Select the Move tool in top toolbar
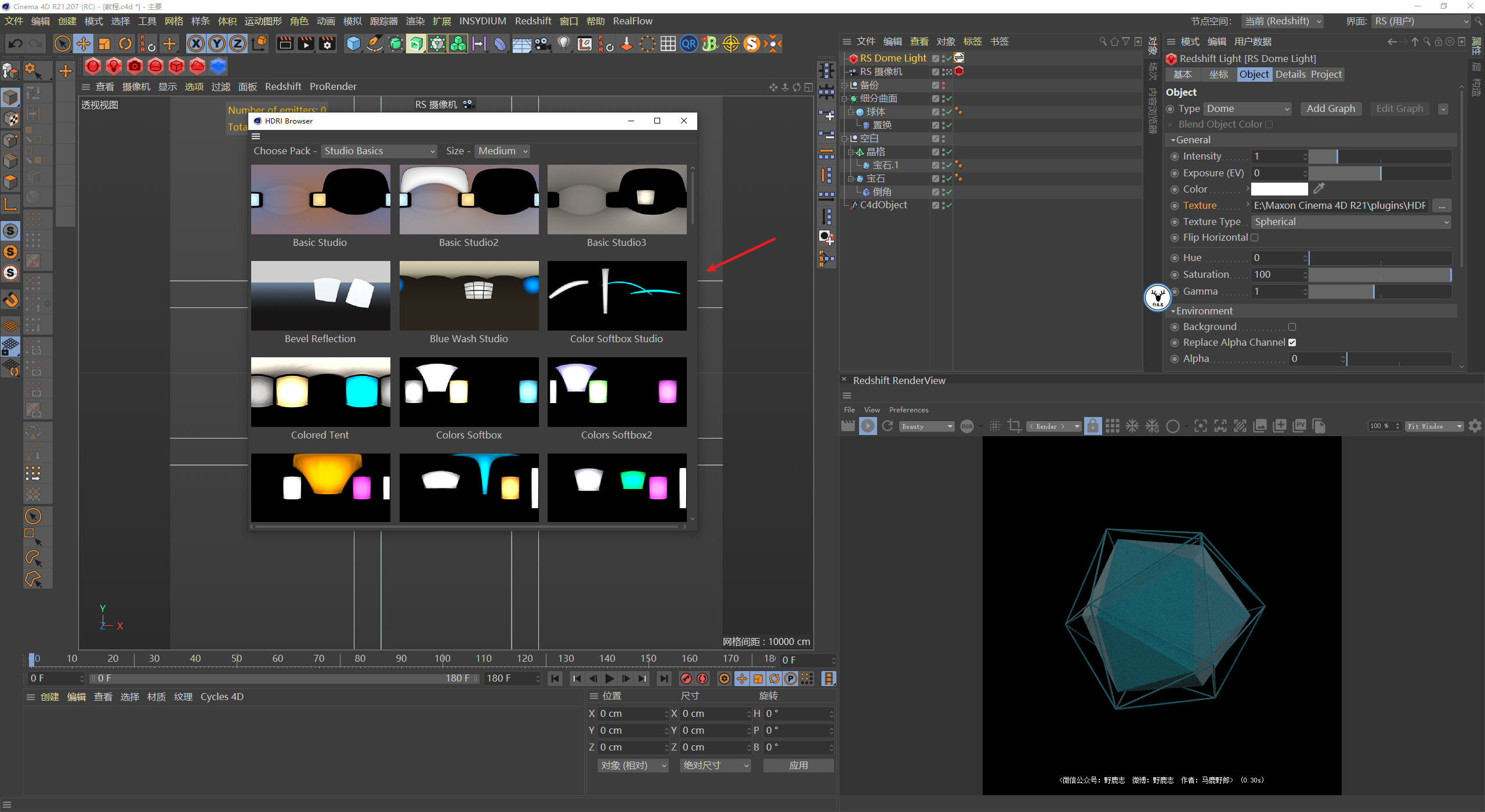Viewport: 1485px width, 812px height. [84, 43]
